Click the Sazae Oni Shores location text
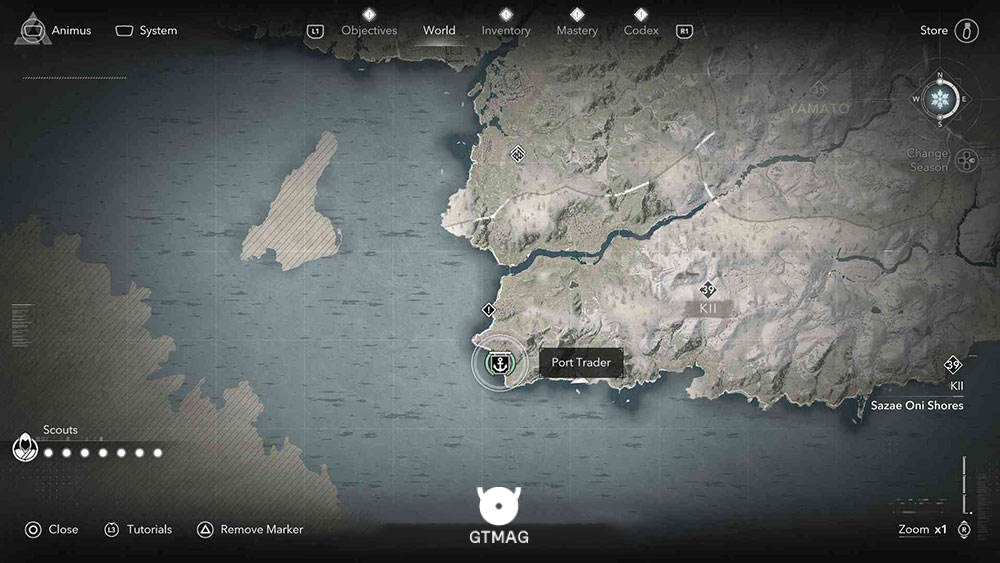Image resolution: width=1000 pixels, height=563 pixels. [x=916, y=406]
